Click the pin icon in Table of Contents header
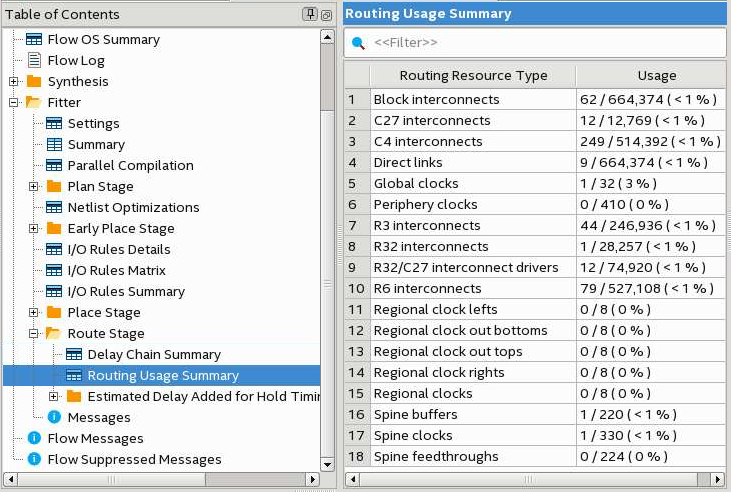The image size is (731, 492). 310,14
